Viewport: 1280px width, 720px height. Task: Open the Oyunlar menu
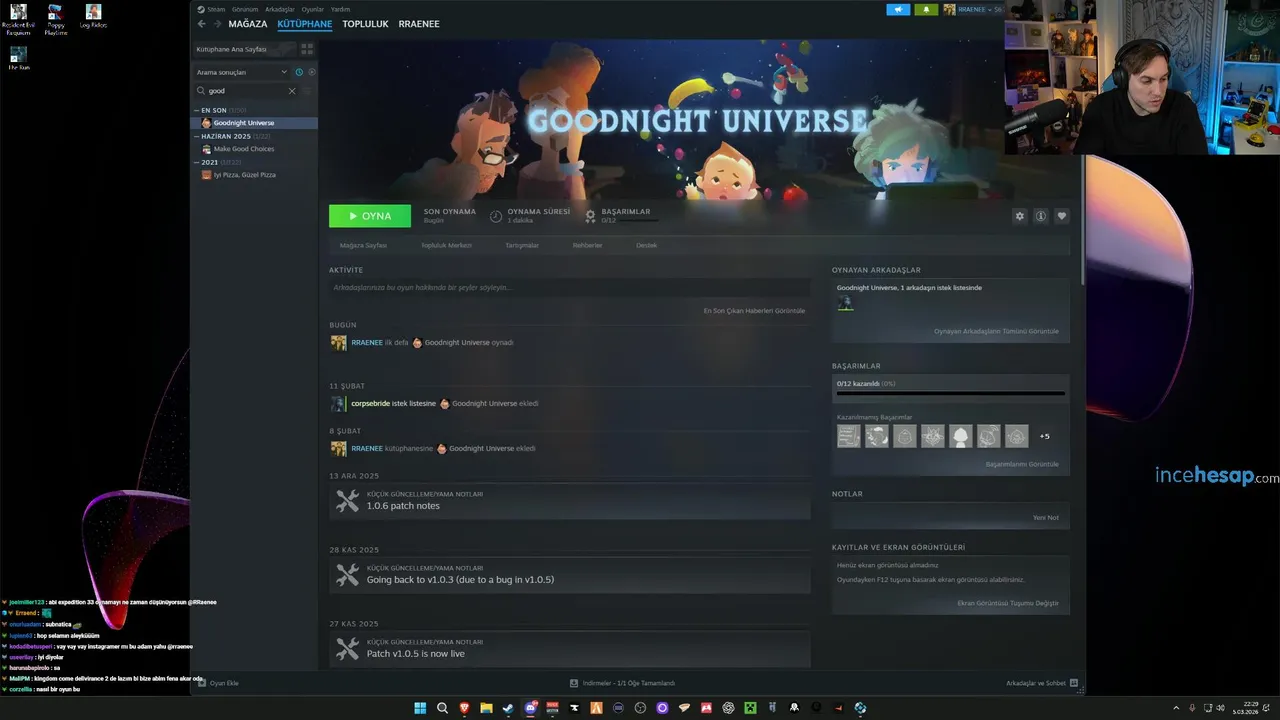tap(313, 9)
